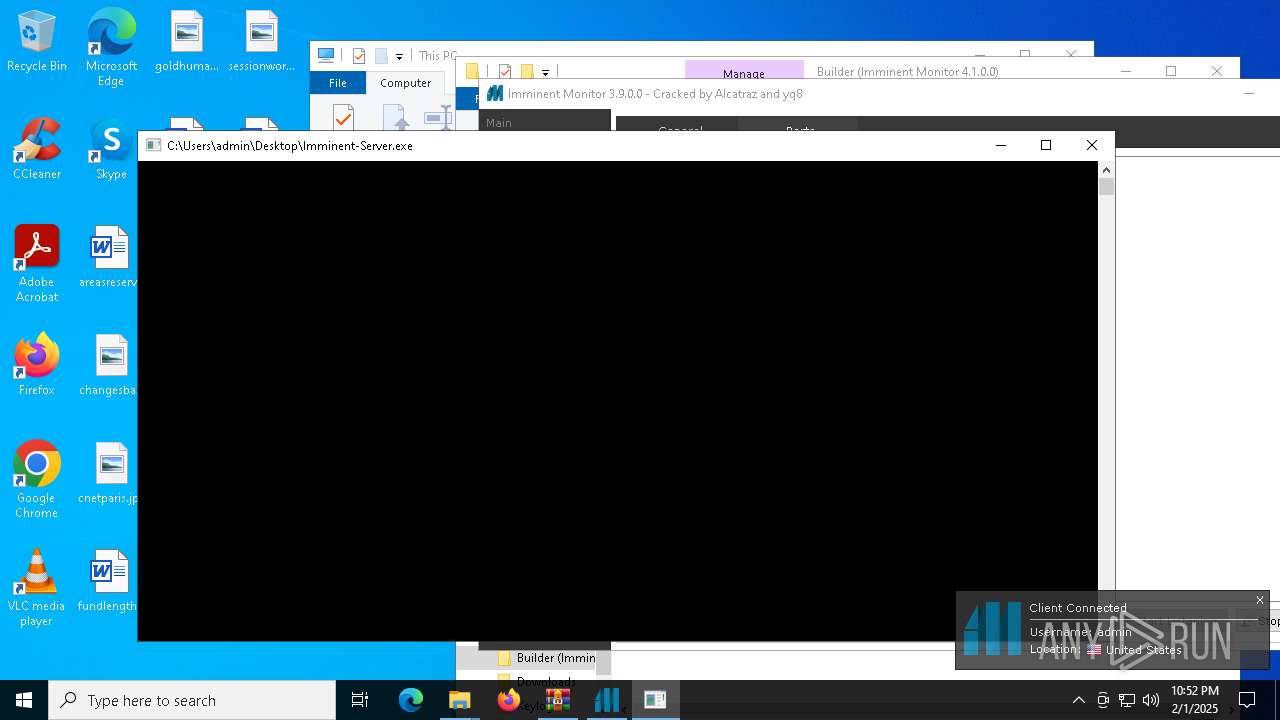Open CCleaner desktop shortcut
The width and height of the screenshot is (1280, 720).
click(37, 150)
